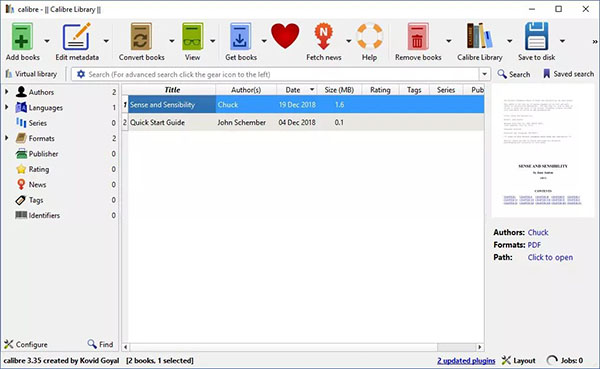The height and width of the screenshot is (369, 600).
Task: Select the Identifiers barcode category
Action: pyautogui.click(x=44, y=215)
